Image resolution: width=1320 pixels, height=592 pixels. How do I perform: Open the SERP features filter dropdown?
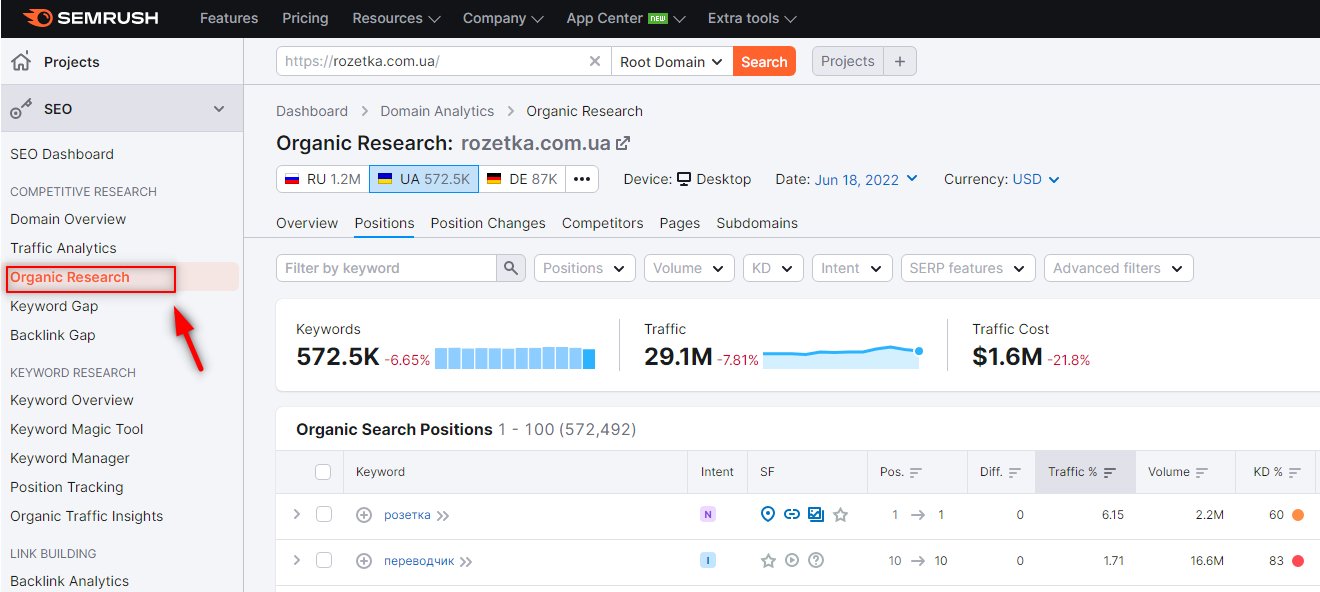[x=968, y=268]
